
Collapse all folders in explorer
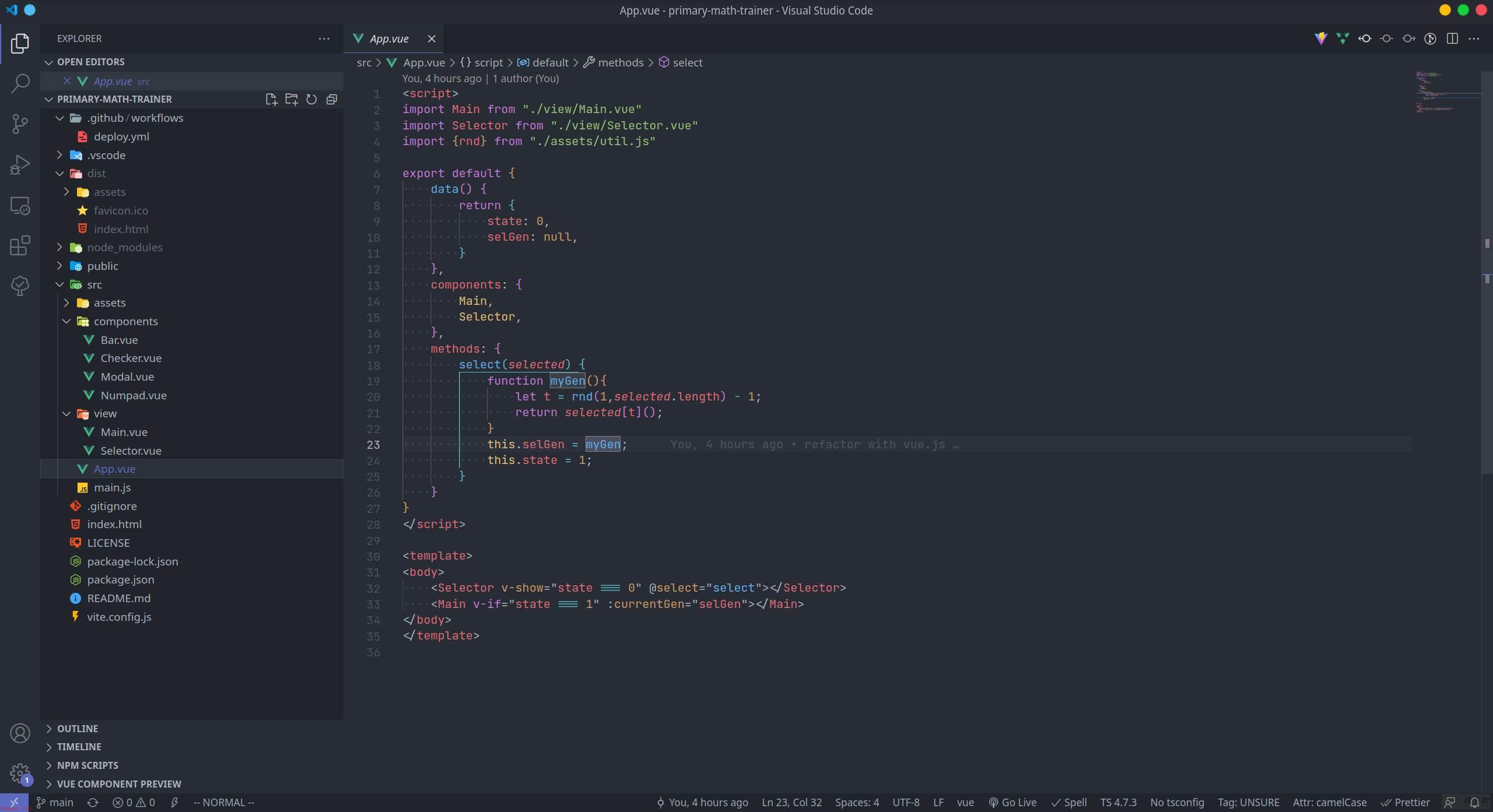331,99
